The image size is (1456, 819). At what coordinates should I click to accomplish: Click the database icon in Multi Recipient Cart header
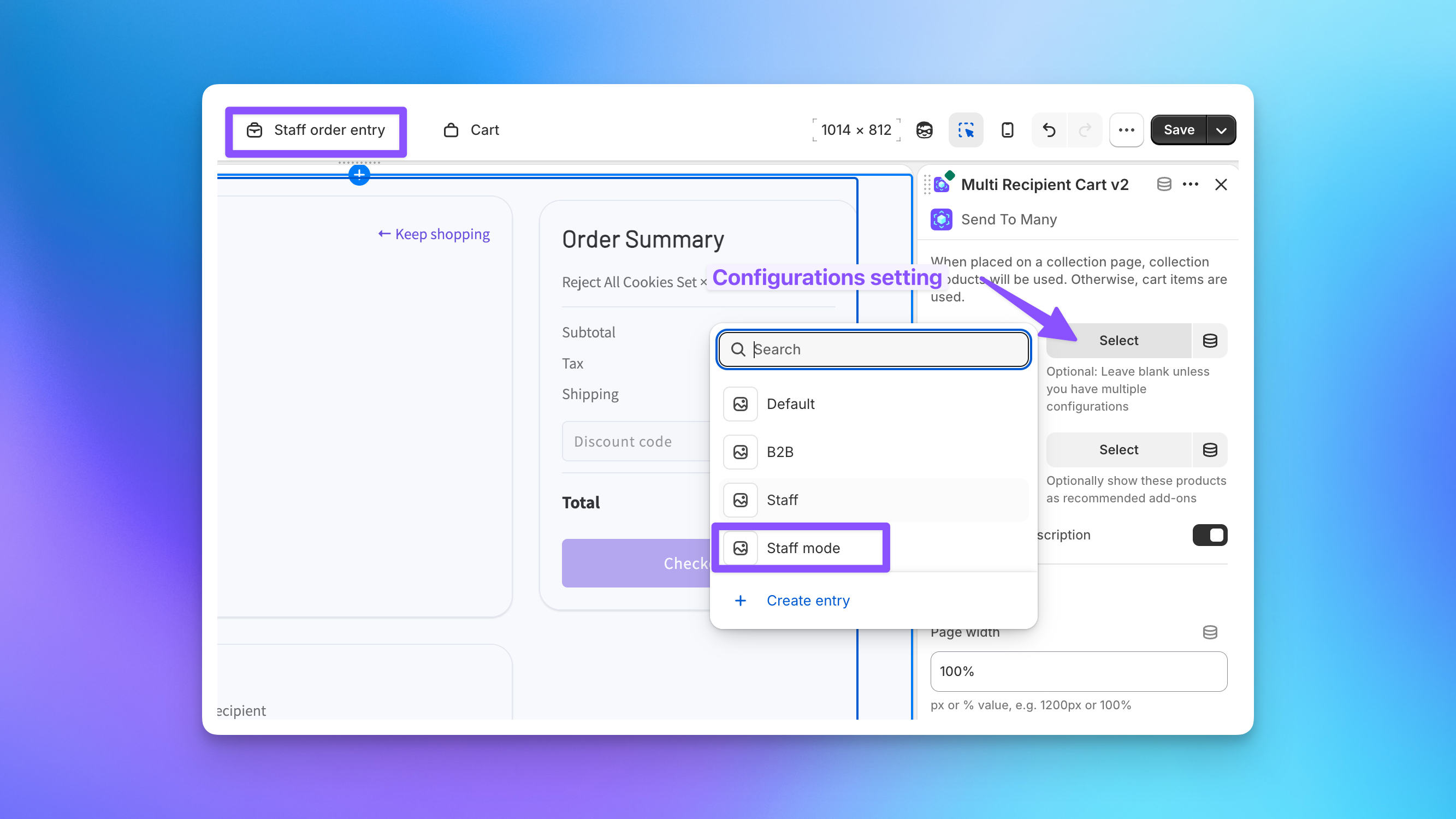tap(1164, 184)
